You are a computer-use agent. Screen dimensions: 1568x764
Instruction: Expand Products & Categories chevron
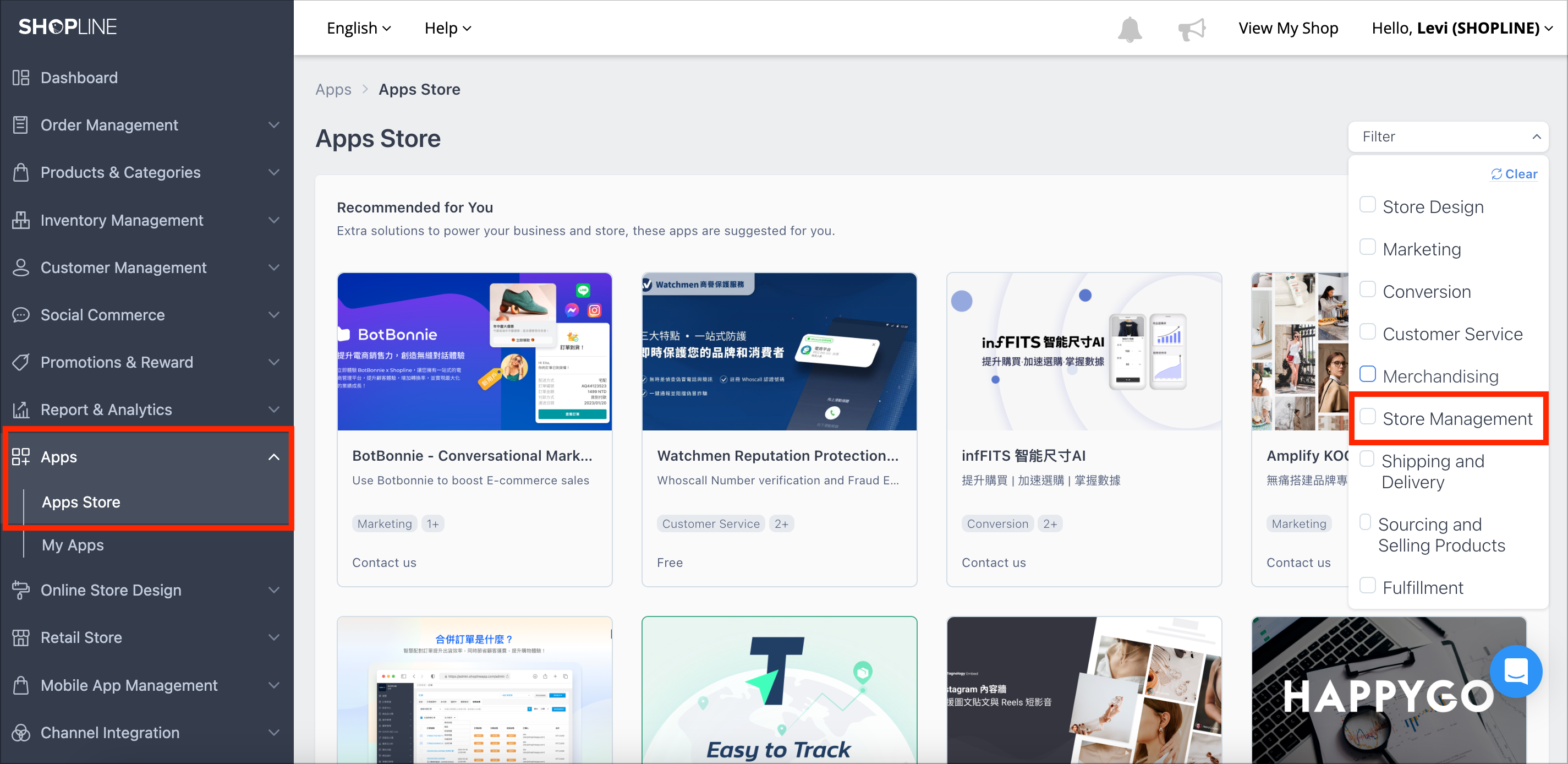(274, 172)
